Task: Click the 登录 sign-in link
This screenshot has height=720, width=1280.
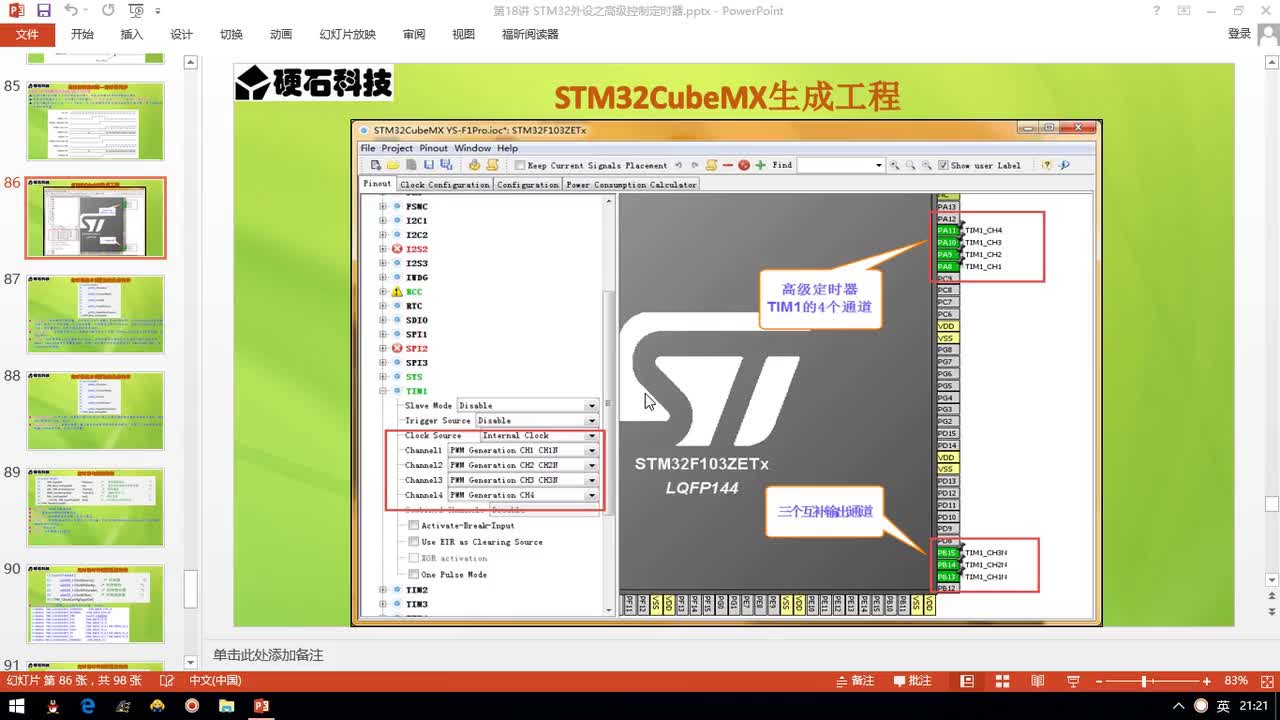Action: click(x=1239, y=33)
